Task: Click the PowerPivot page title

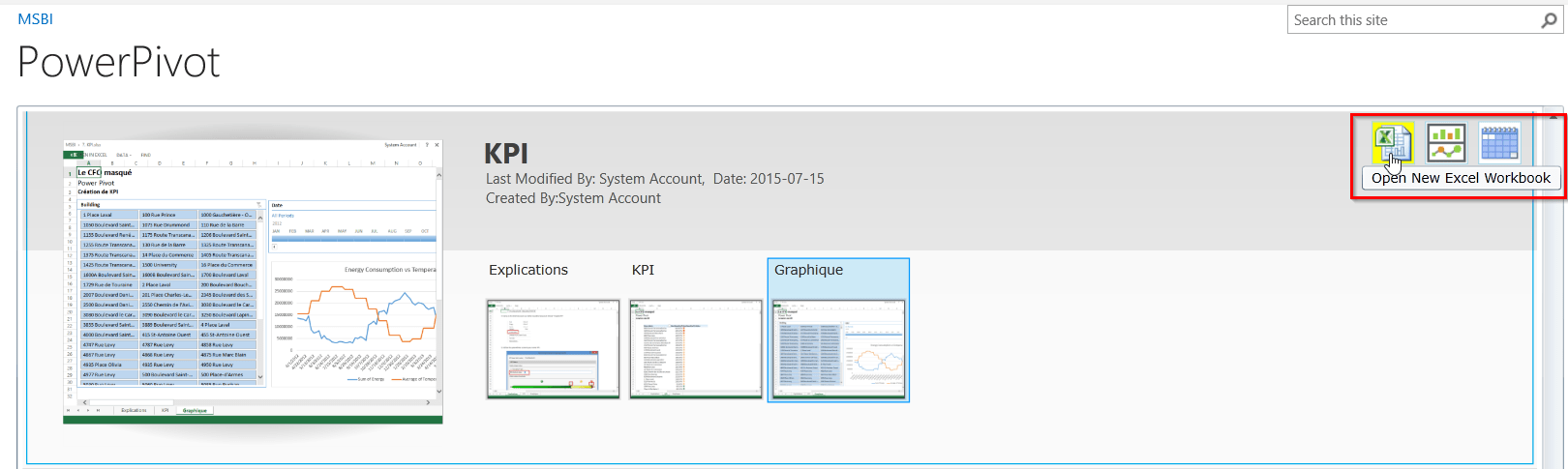Action: click(x=118, y=63)
